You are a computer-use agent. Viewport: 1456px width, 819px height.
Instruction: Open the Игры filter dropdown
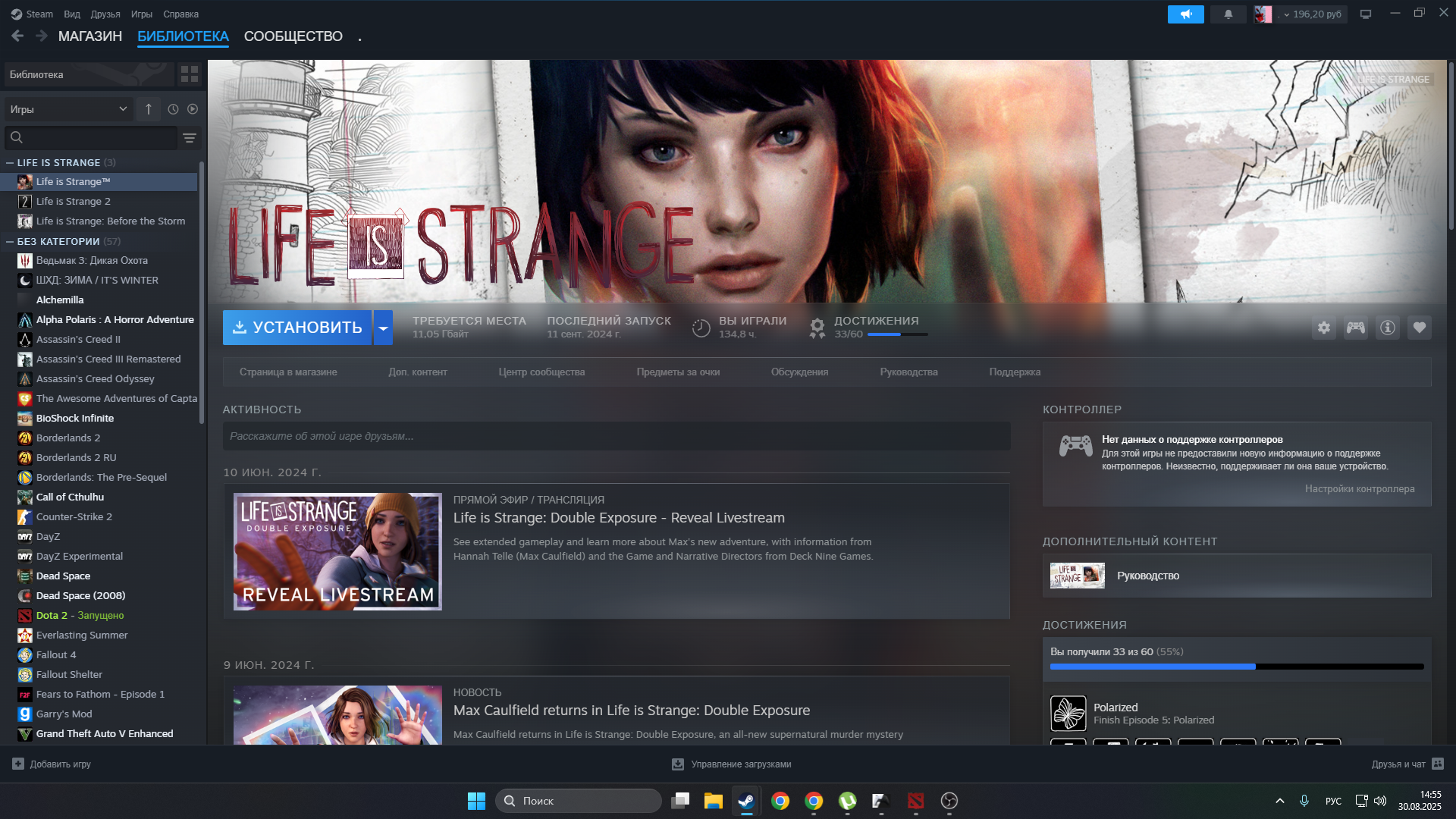68,109
